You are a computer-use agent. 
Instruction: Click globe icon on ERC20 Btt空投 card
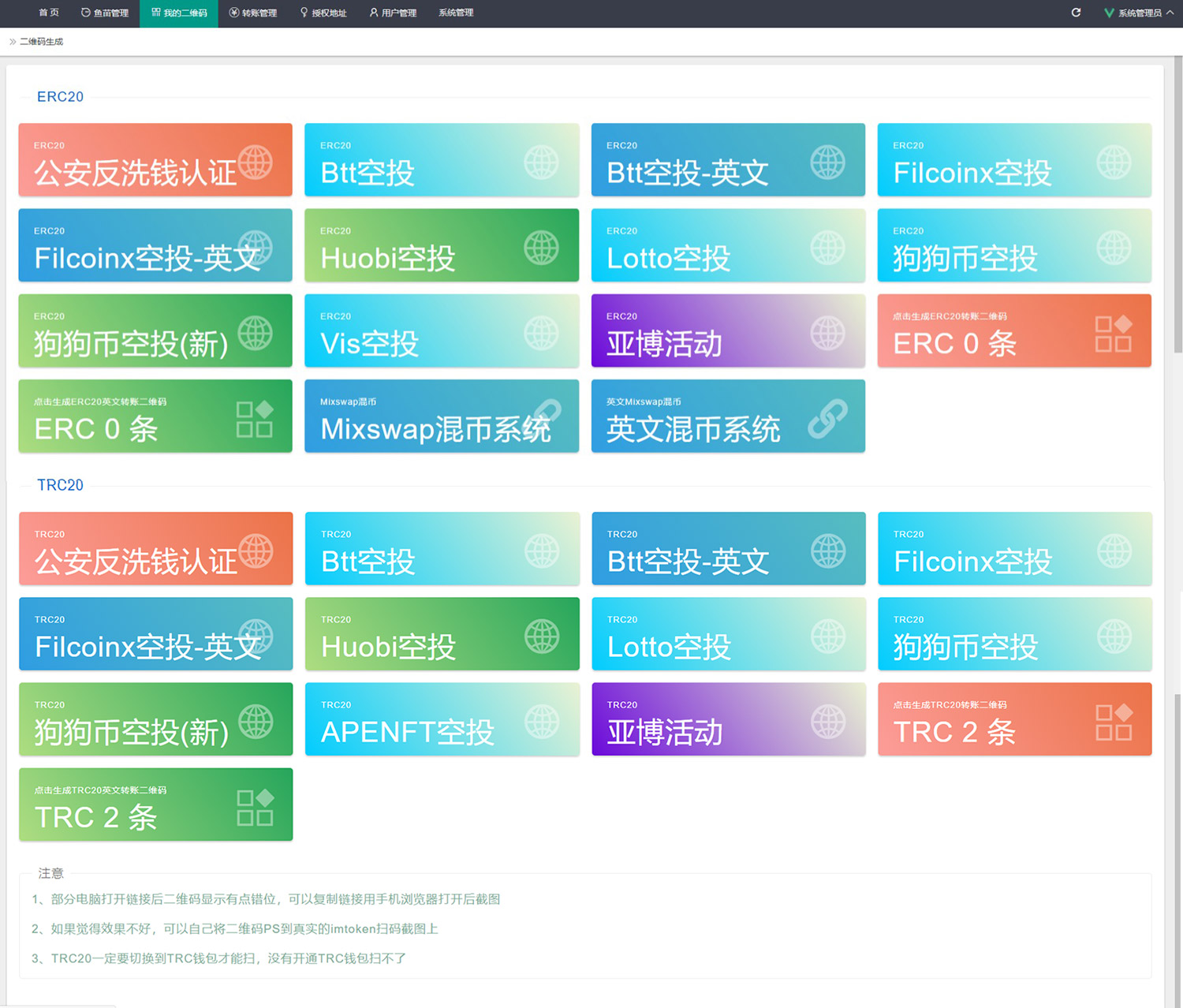point(541,162)
